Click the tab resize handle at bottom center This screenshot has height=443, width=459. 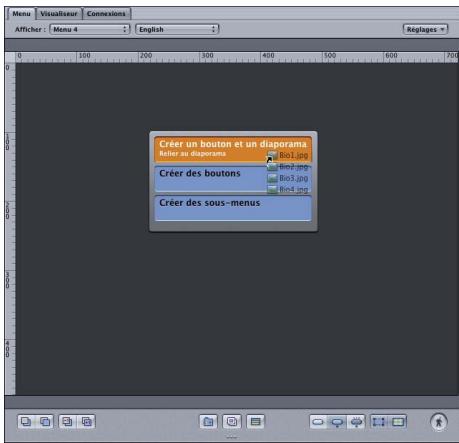(x=231, y=437)
